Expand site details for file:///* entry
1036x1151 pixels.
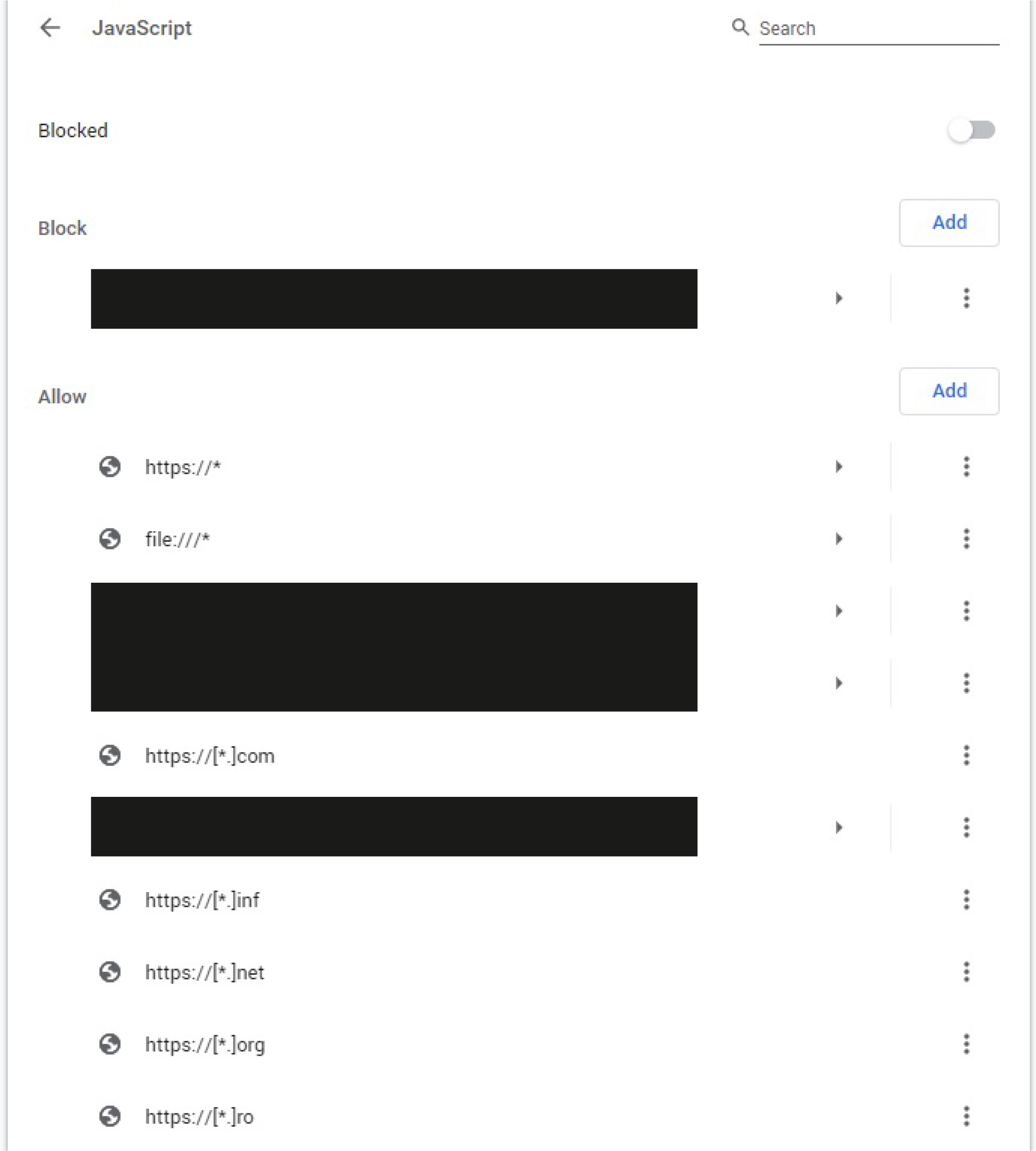click(x=838, y=539)
